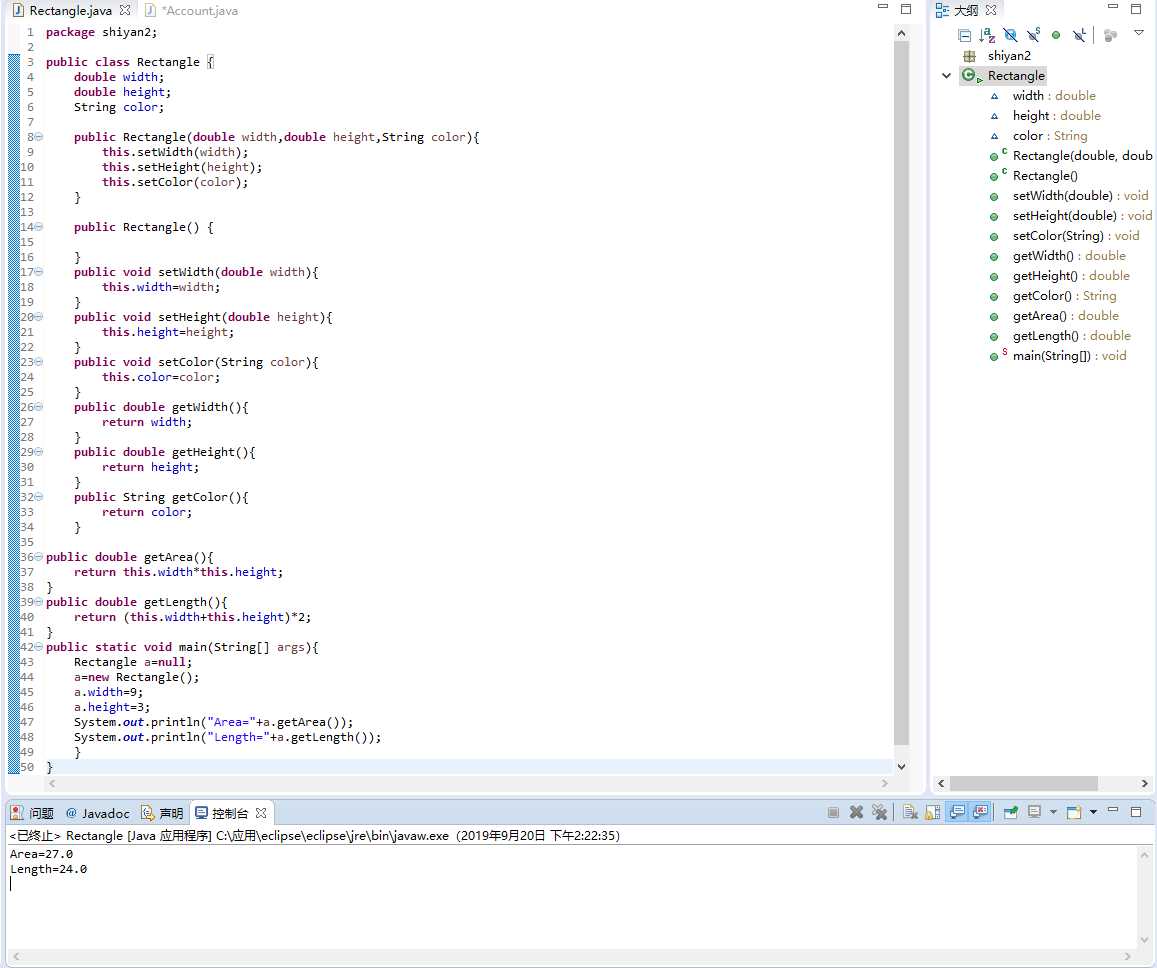
Task: Switch to the *Account.java editor tab
Action: coord(191,10)
